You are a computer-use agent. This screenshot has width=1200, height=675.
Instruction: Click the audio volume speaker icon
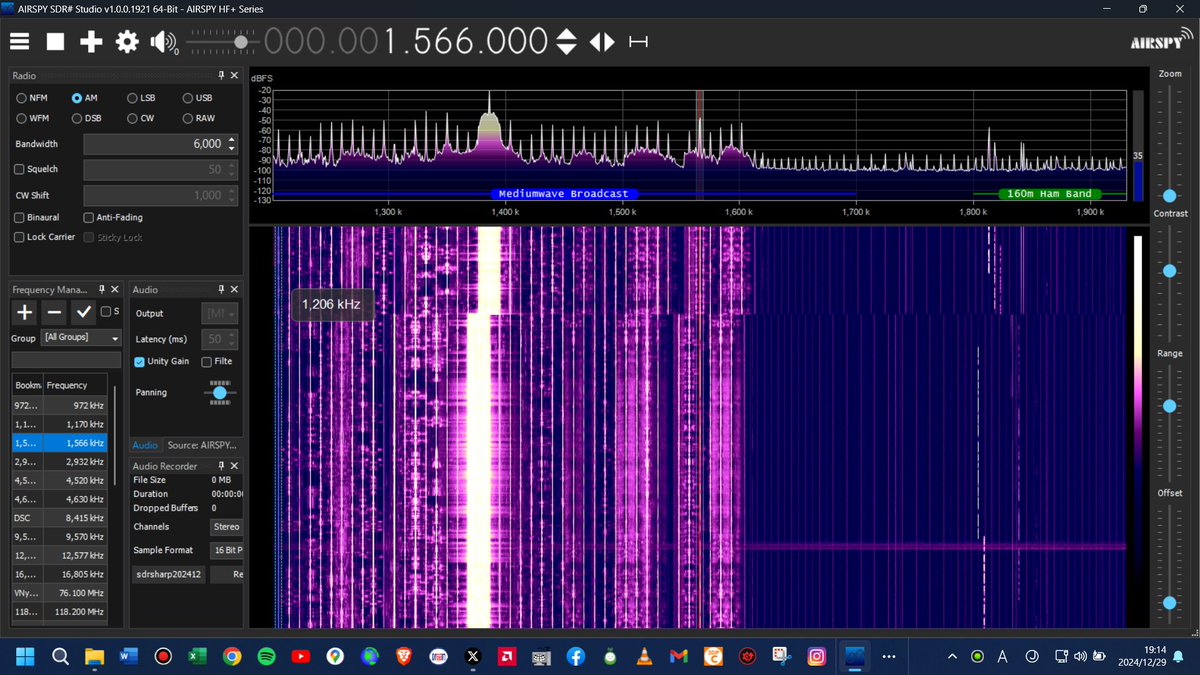160,42
